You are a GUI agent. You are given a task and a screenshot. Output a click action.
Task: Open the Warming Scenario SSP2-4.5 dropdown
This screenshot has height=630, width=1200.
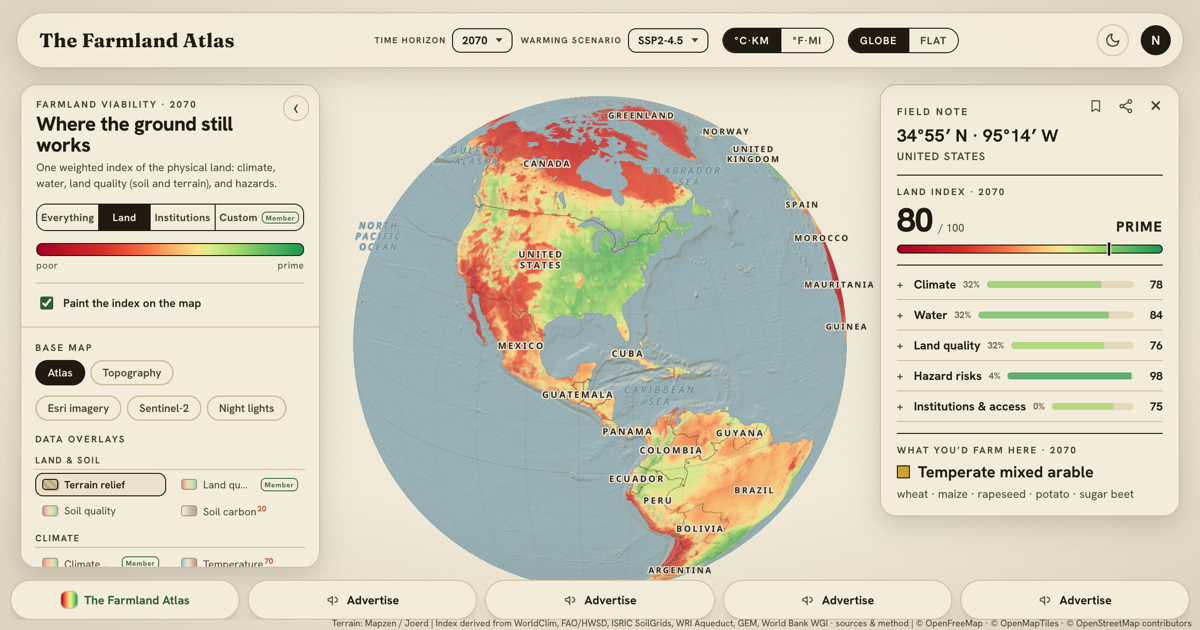click(668, 41)
